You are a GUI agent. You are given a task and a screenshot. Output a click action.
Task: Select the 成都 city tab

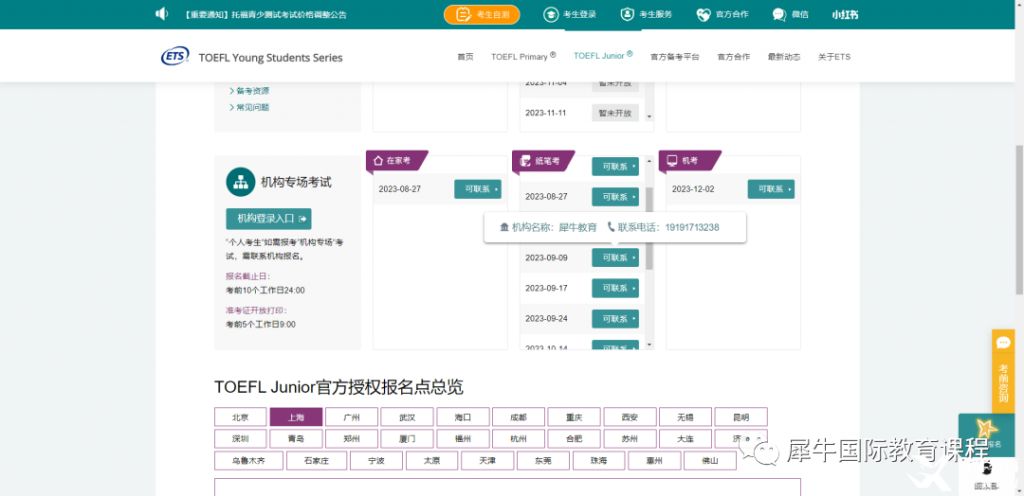[519, 417]
